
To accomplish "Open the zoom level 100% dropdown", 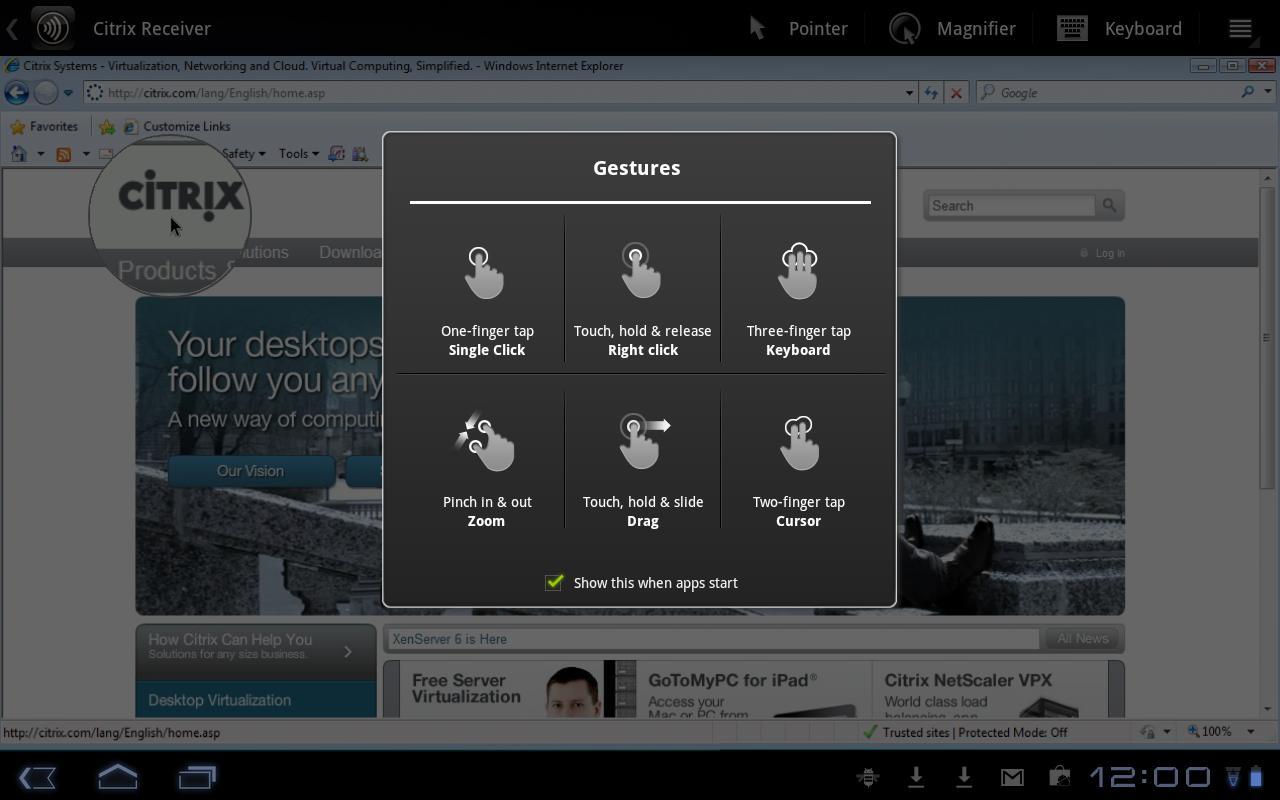I will click(x=1250, y=732).
